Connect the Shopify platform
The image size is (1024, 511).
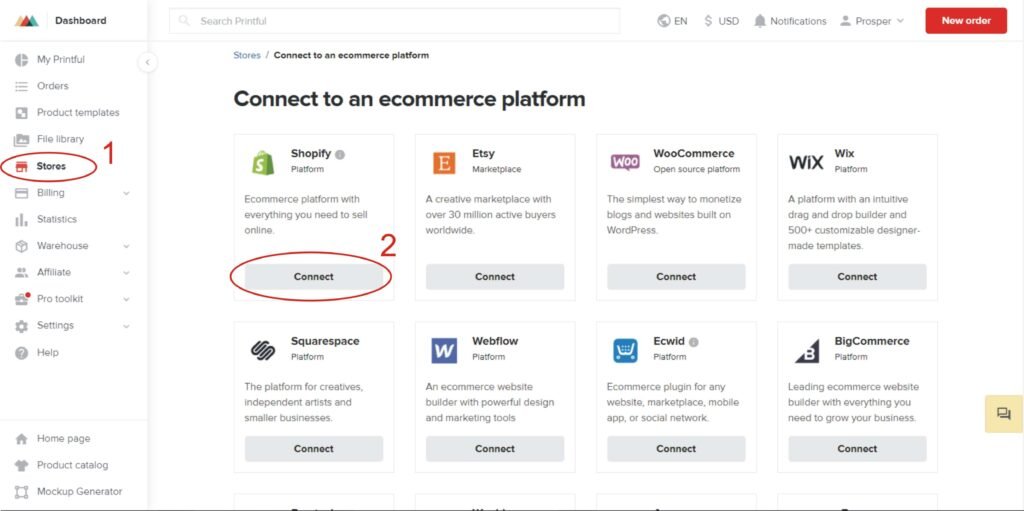point(313,277)
